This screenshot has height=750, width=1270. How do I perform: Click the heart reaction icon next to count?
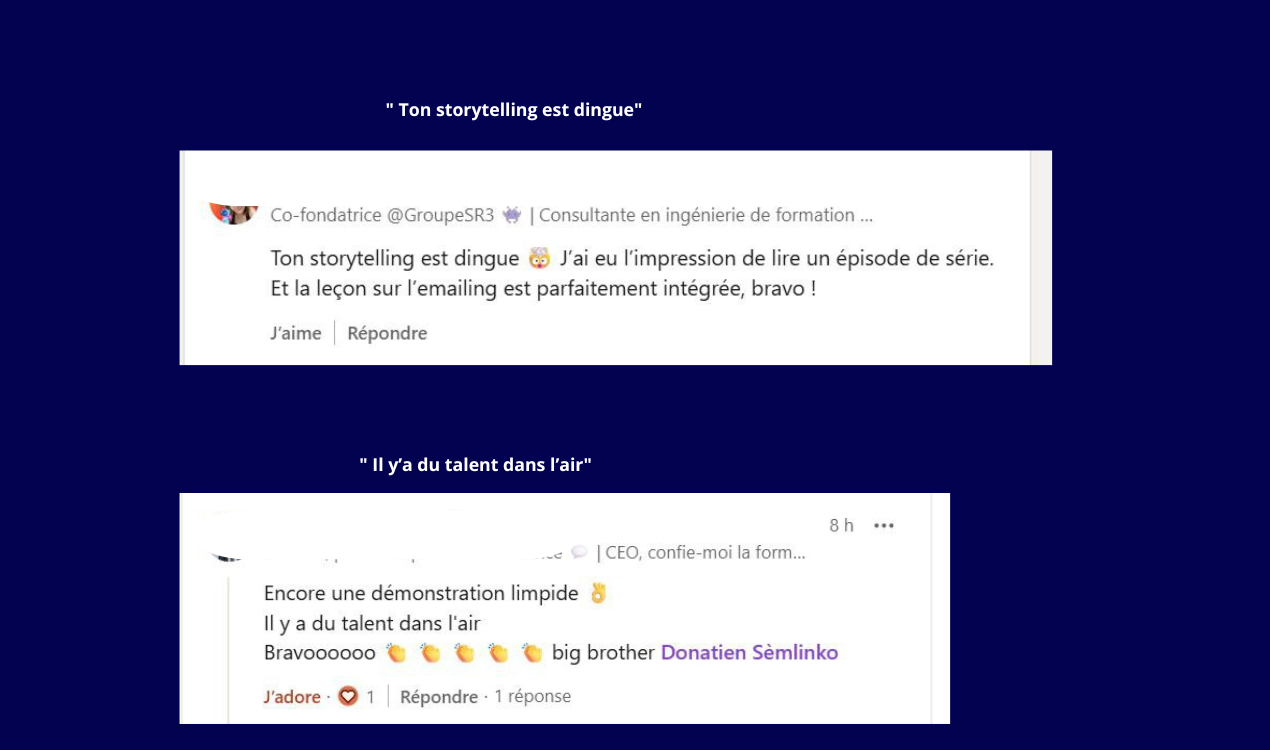point(348,696)
